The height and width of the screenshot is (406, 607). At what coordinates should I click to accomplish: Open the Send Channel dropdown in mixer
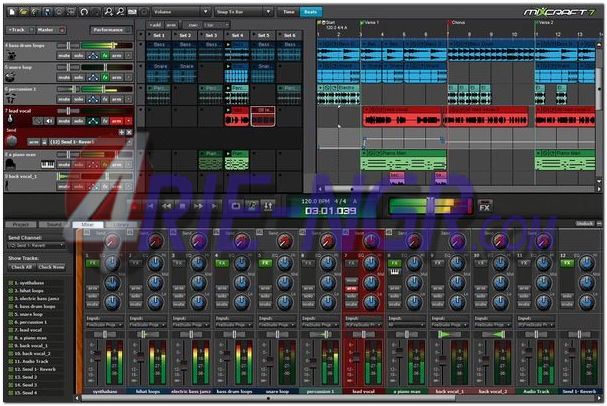pos(36,246)
